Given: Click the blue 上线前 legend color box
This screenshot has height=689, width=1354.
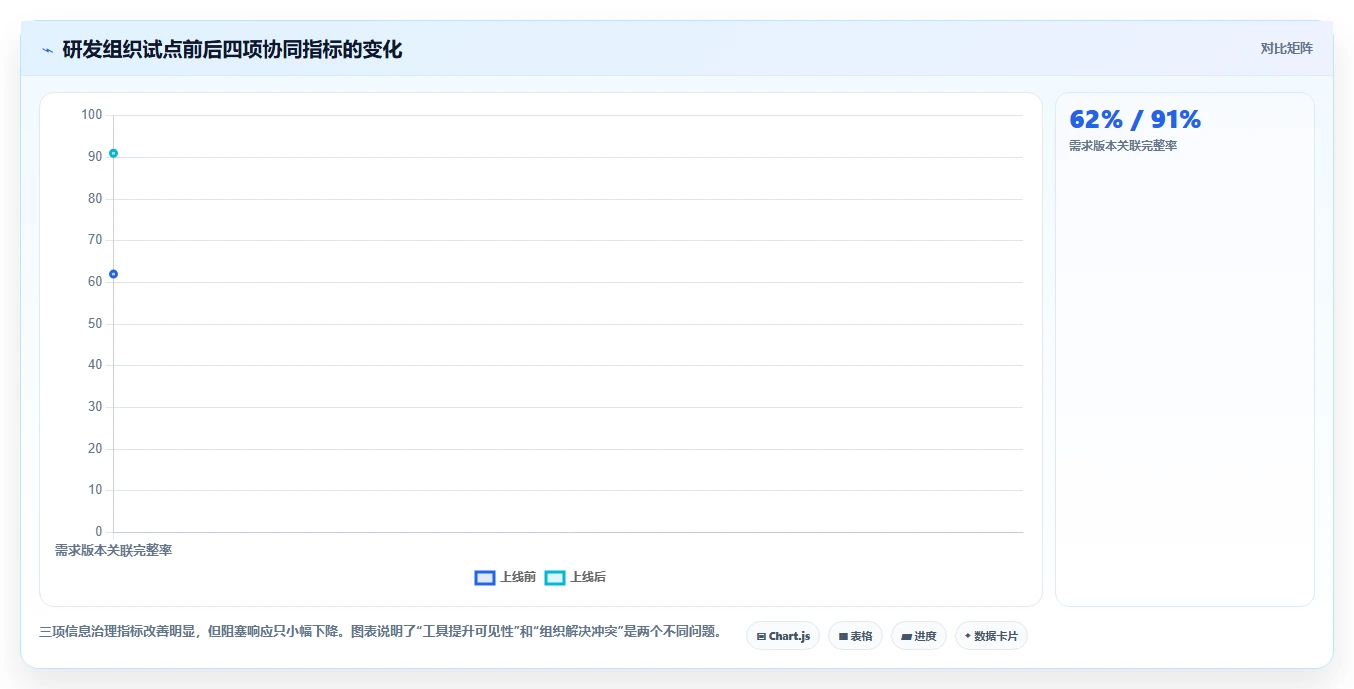Looking at the screenshot, I should 485,578.
